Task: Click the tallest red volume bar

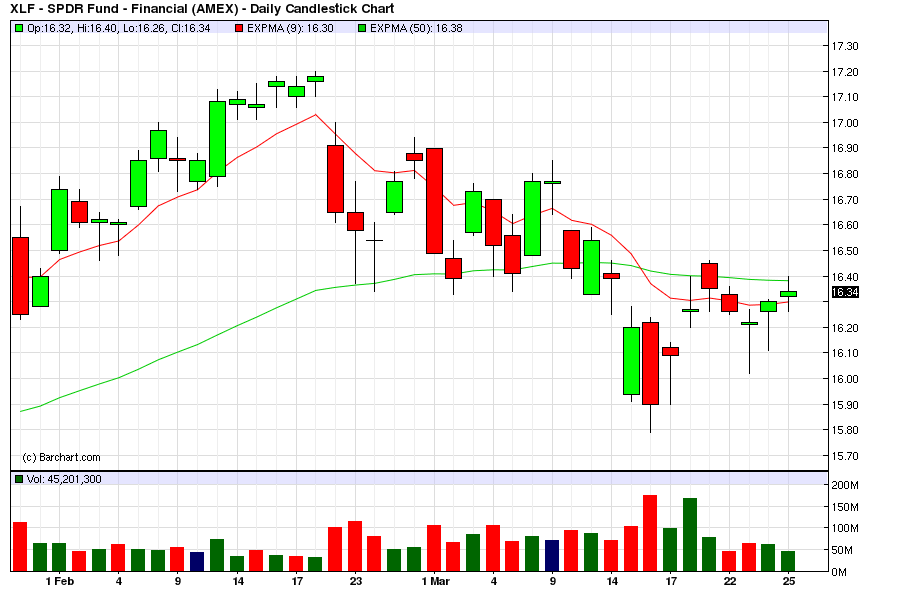Action: [x=650, y=533]
